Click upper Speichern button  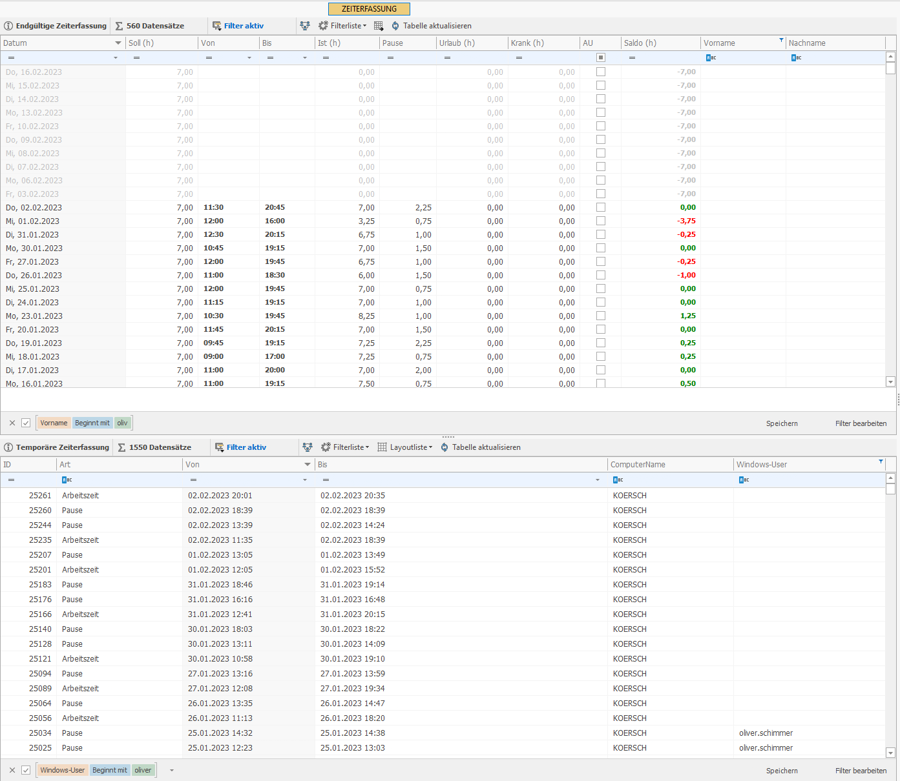[782, 423]
